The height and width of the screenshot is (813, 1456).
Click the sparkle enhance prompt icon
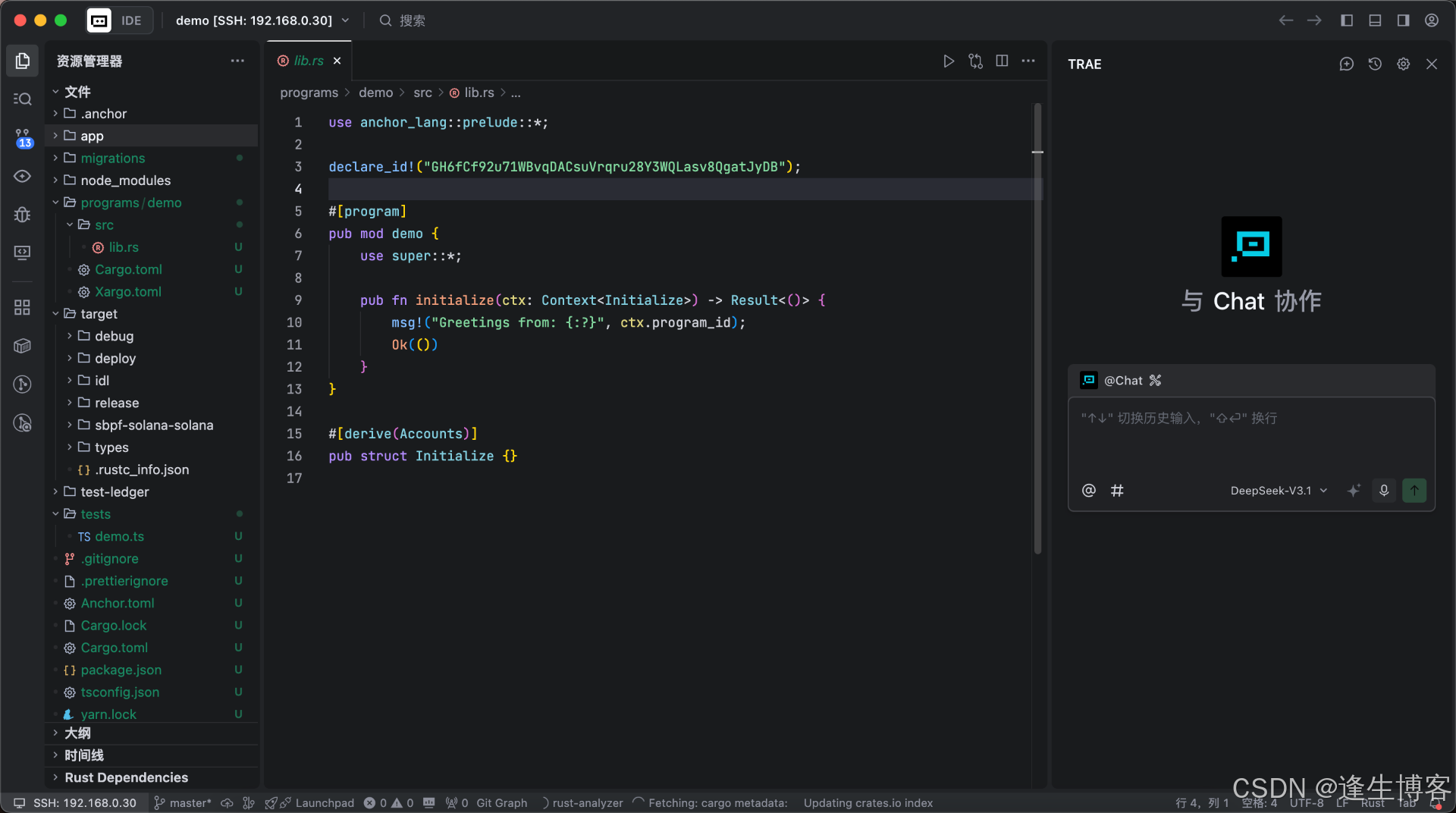click(x=1354, y=491)
